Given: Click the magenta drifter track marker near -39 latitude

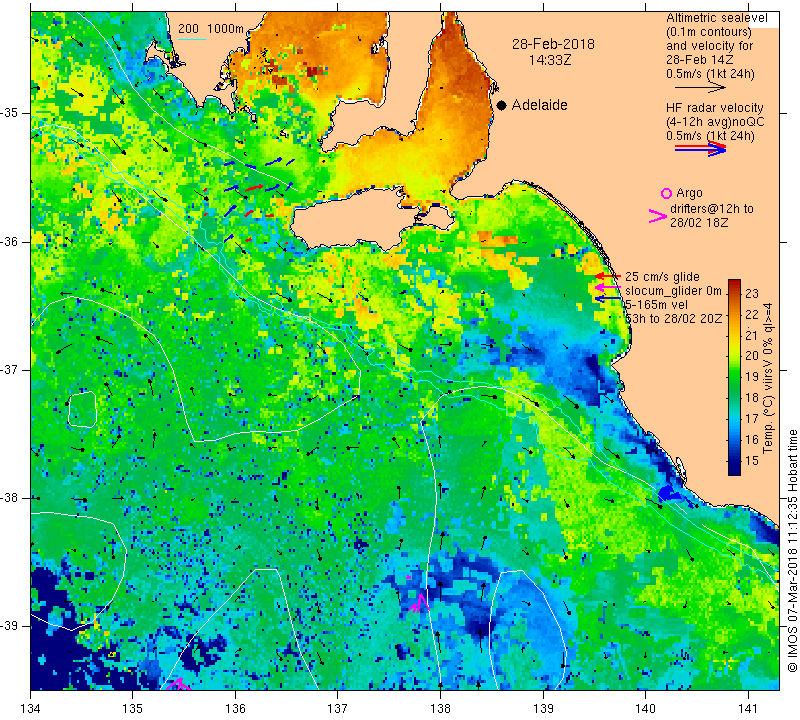Looking at the screenshot, I should point(419,603).
